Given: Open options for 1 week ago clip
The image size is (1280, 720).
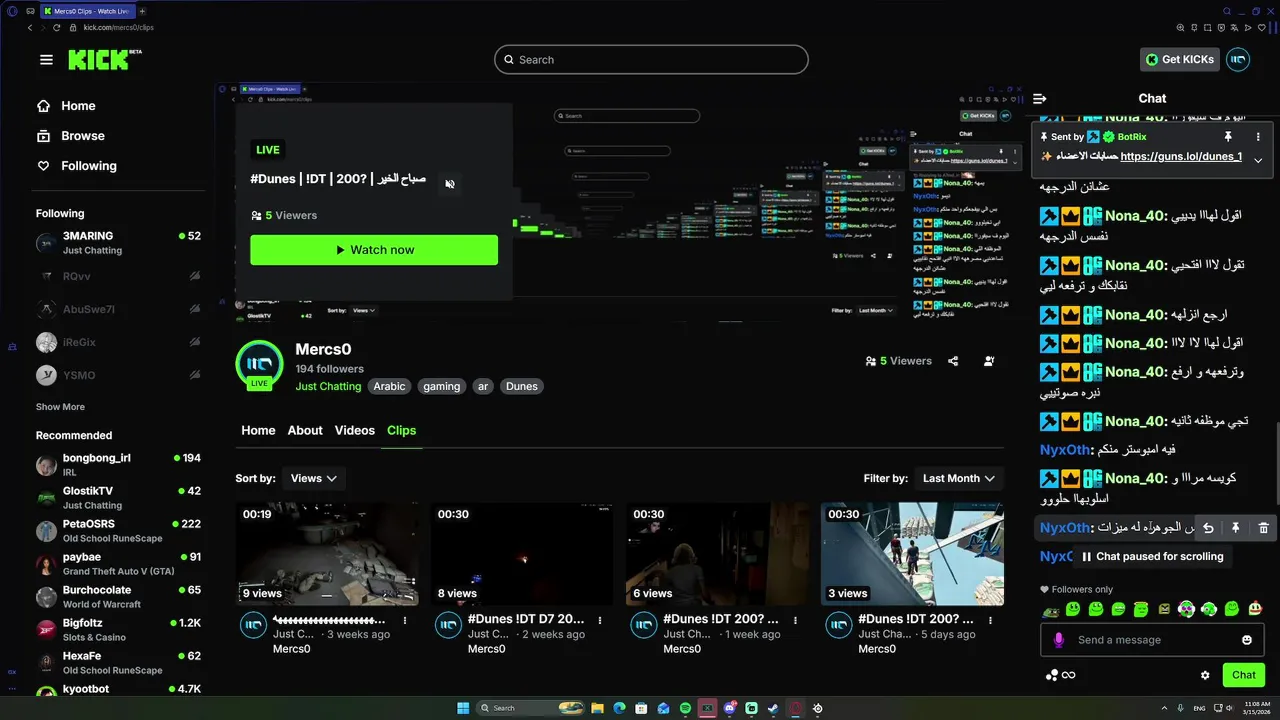Looking at the screenshot, I should click(795, 620).
